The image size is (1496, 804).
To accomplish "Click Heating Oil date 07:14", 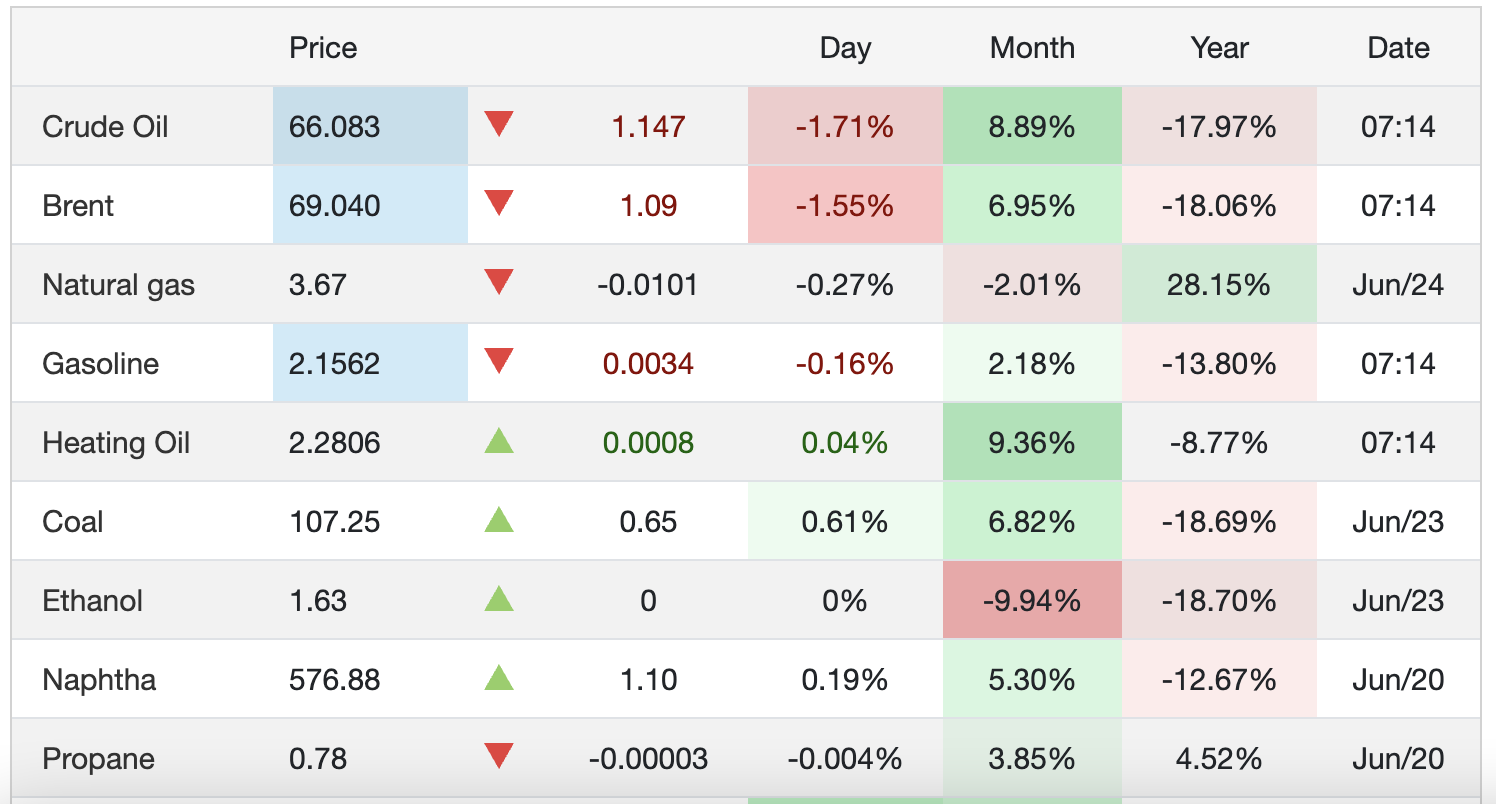I will pos(1398,443).
